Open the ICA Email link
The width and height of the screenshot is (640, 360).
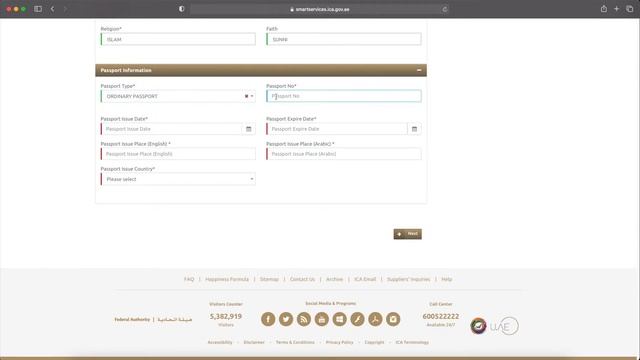pyautogui.click(x=365, y=279)
